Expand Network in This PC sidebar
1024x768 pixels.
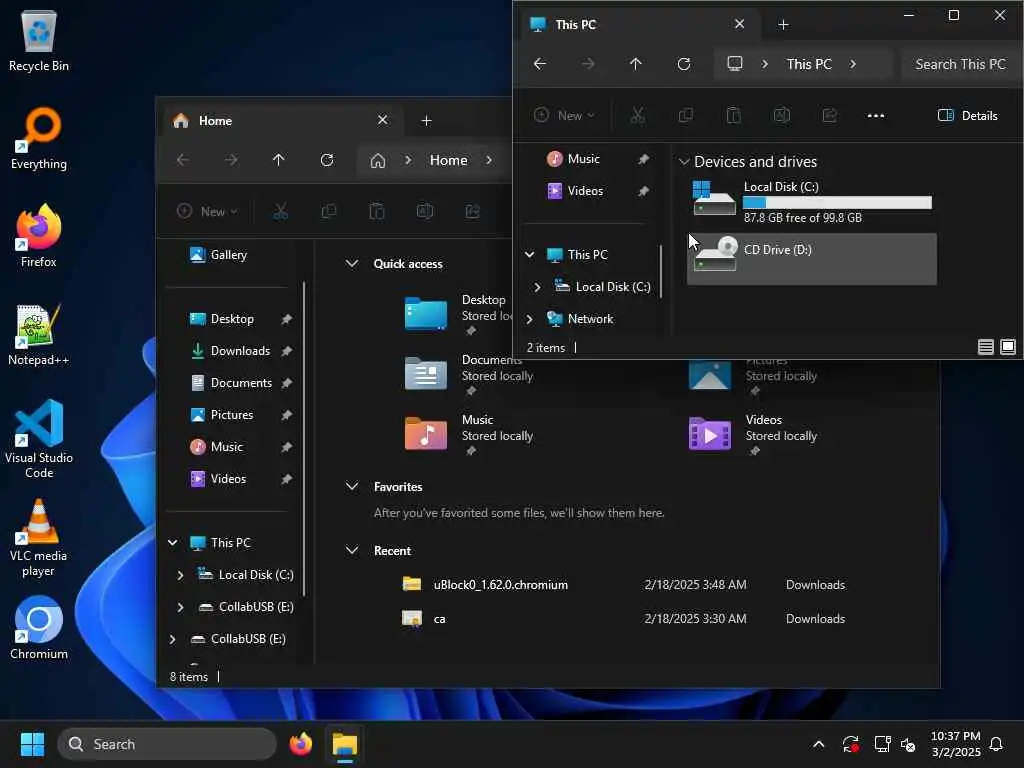[530, 319]
